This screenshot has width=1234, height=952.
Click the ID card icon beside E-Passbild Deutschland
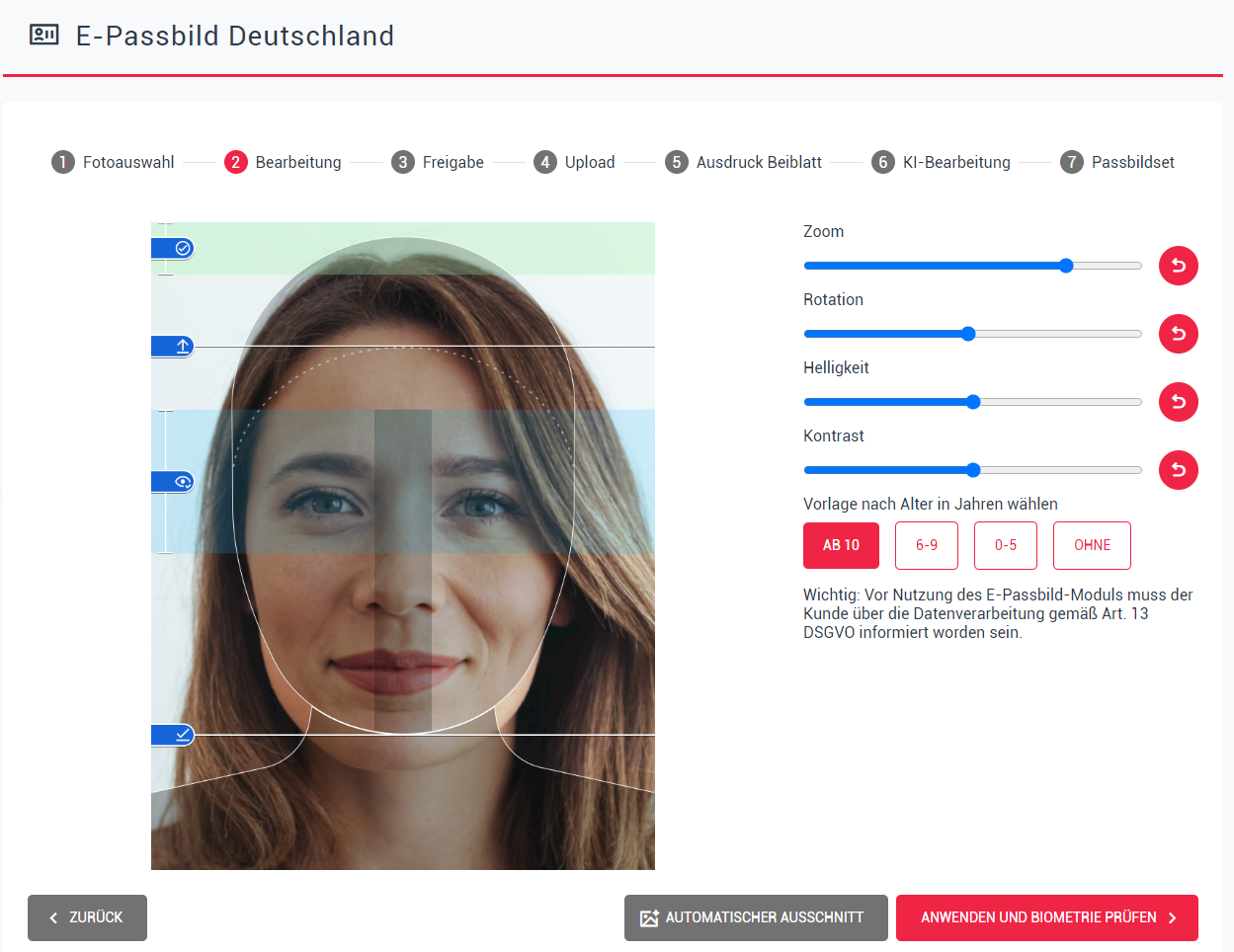(x=44, y=35)
